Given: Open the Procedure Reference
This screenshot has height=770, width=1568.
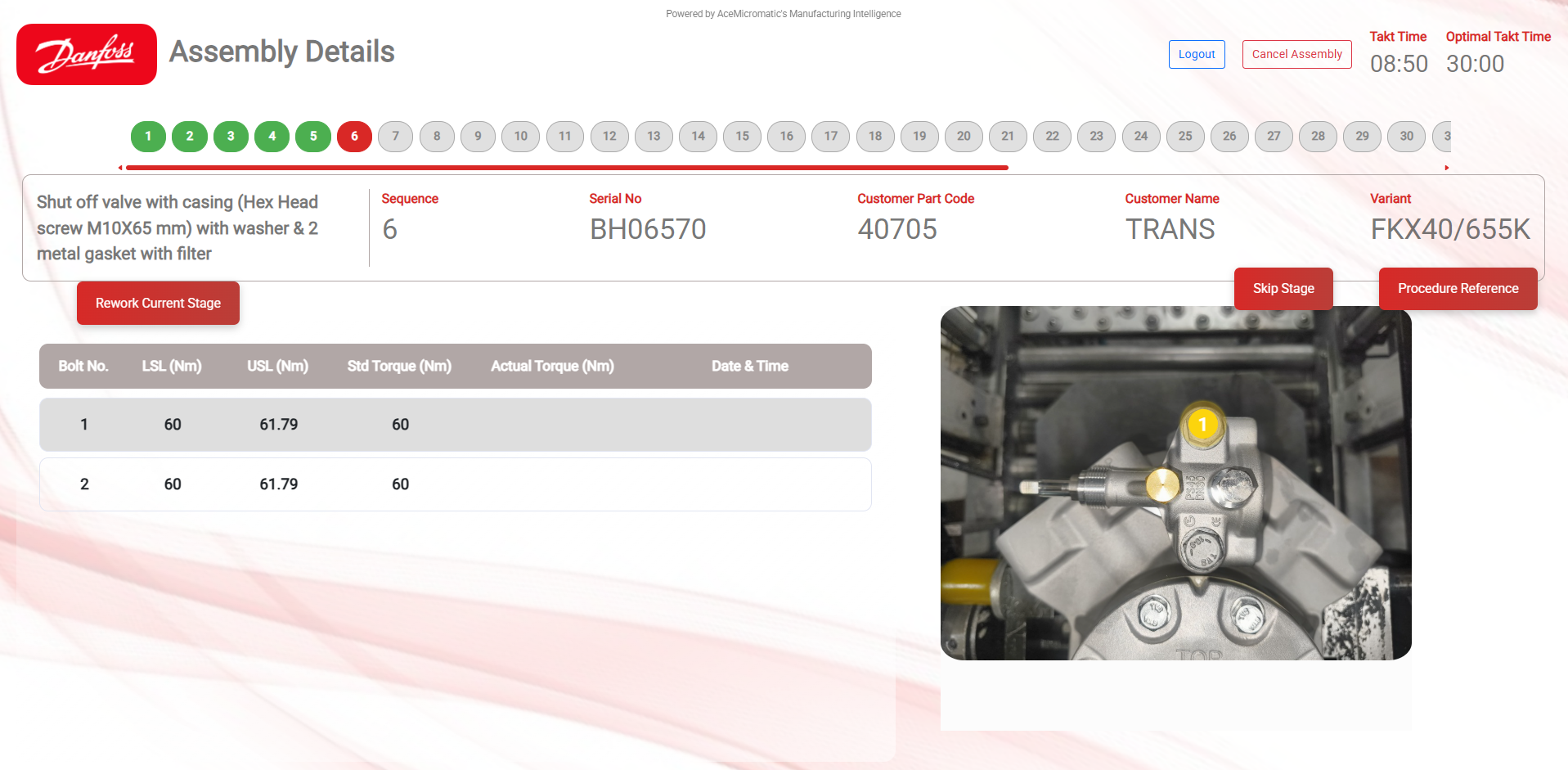Looking at the screenshot, I should (1458, 288).
